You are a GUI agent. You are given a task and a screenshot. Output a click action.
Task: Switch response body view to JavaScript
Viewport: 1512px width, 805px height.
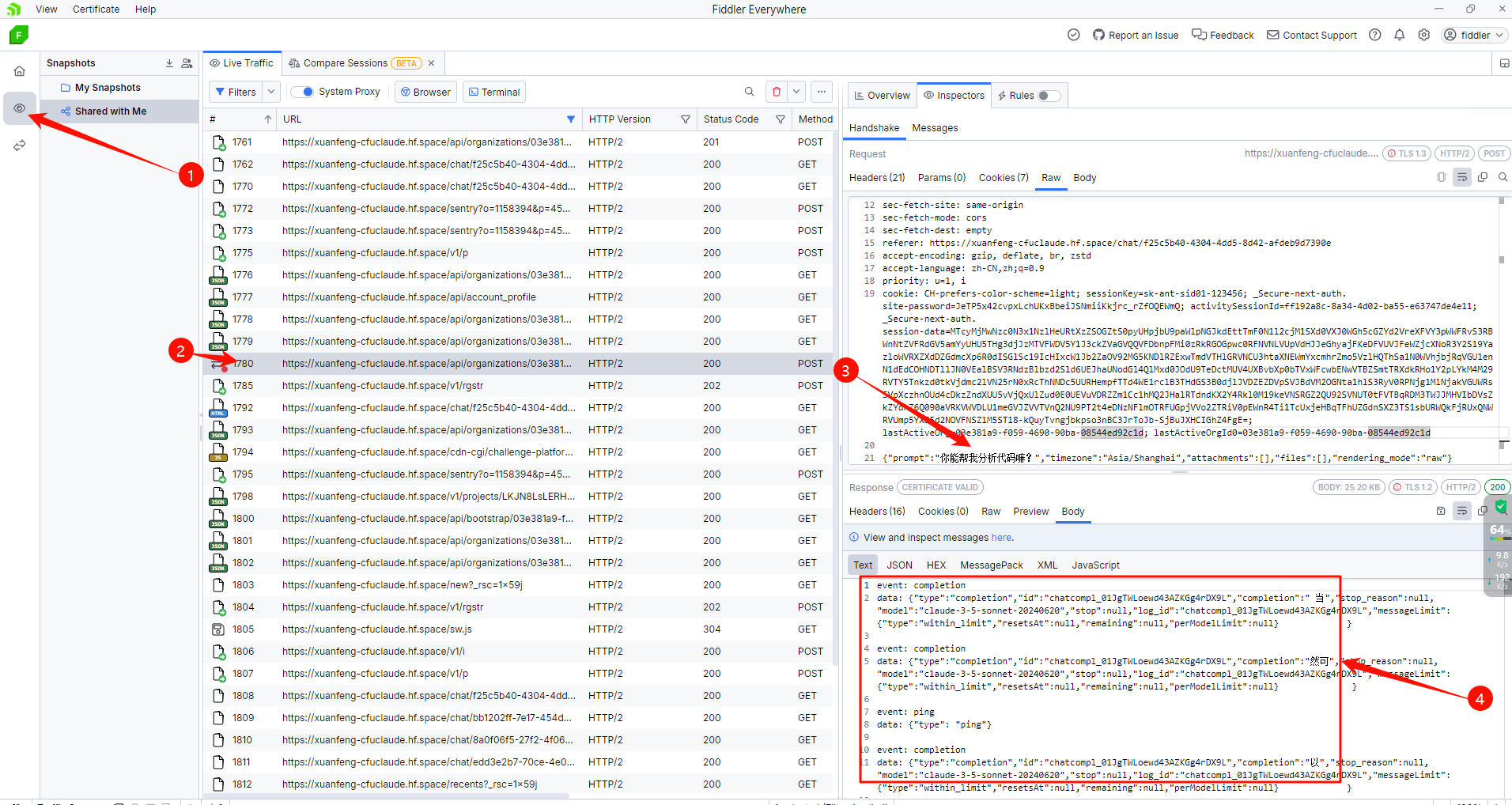coord(1095,565)
